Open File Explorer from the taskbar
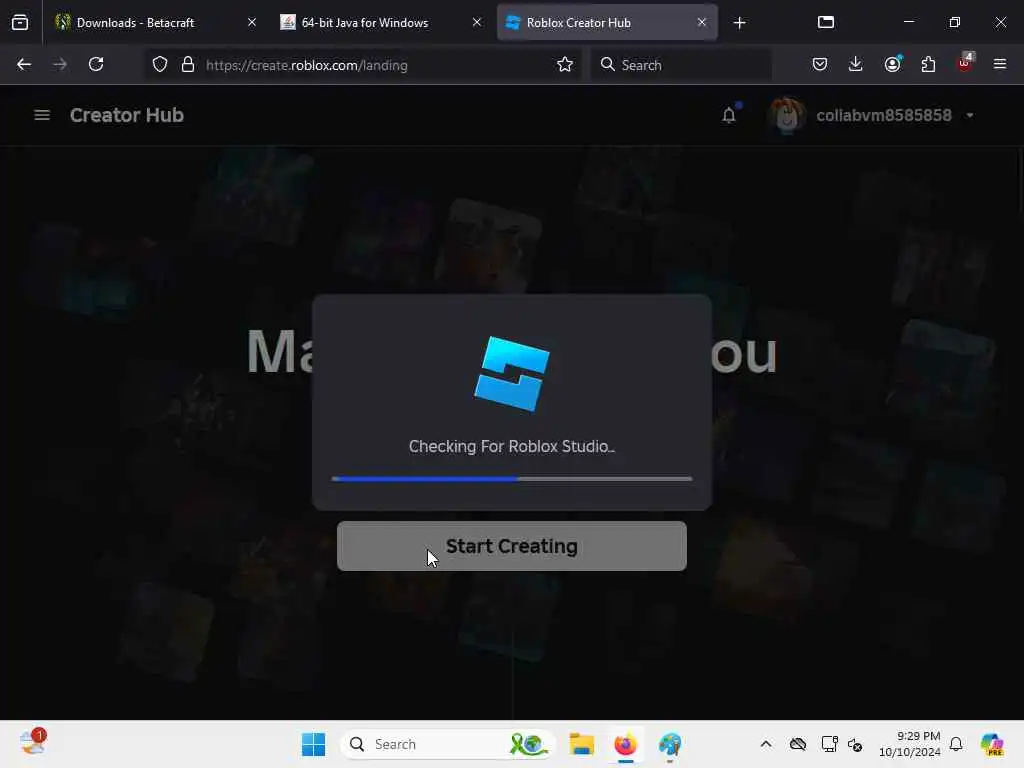This screenshot has width=1024, height=768. (x=581, y=744)
